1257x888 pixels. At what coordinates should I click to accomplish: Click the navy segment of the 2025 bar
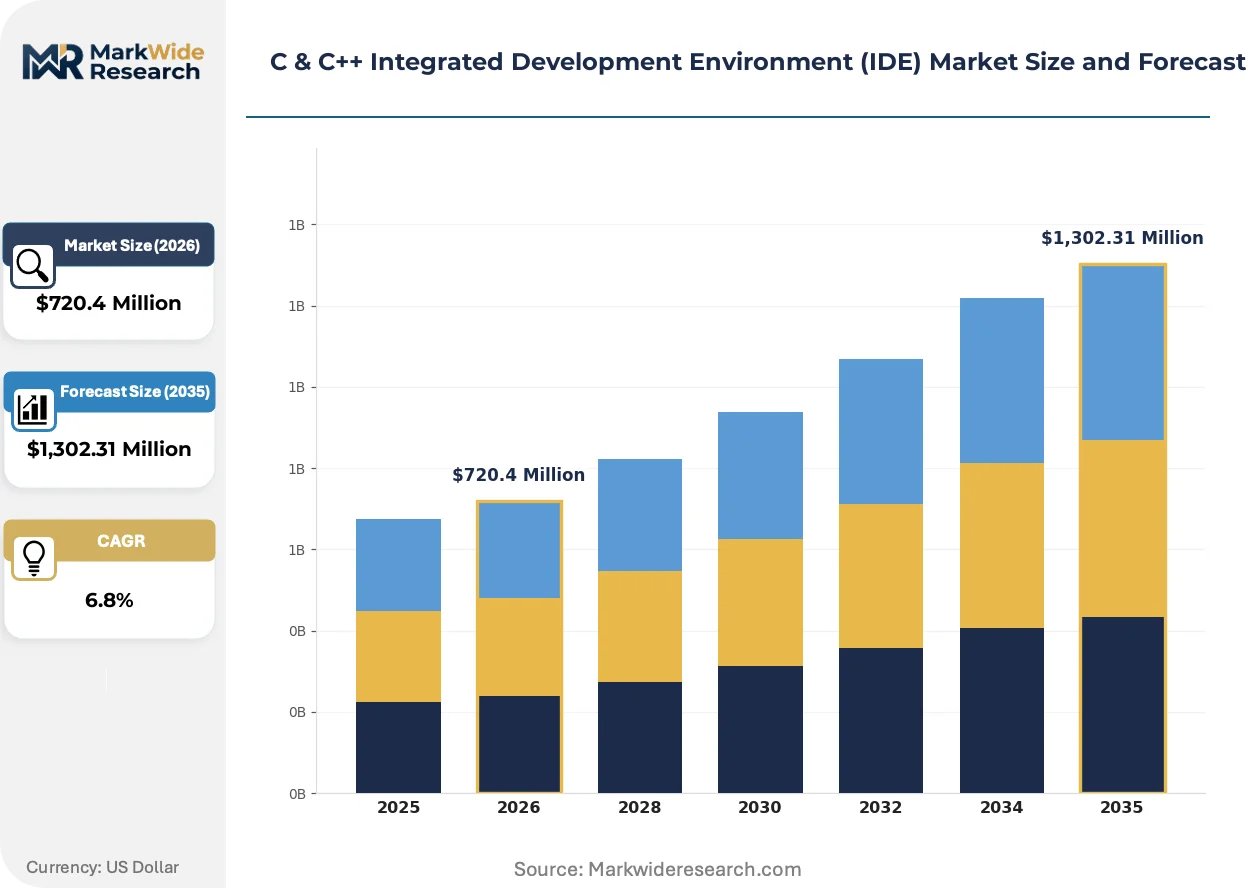pyautogui.click(x=398, y=748)
